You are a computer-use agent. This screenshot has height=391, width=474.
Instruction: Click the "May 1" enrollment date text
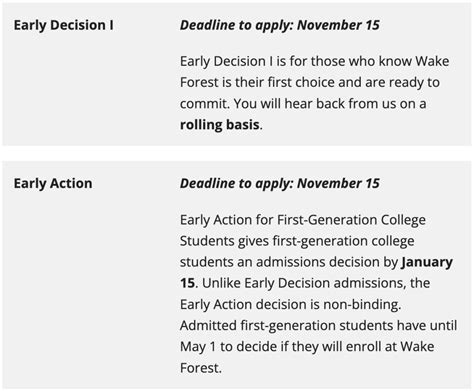[198, 347]
